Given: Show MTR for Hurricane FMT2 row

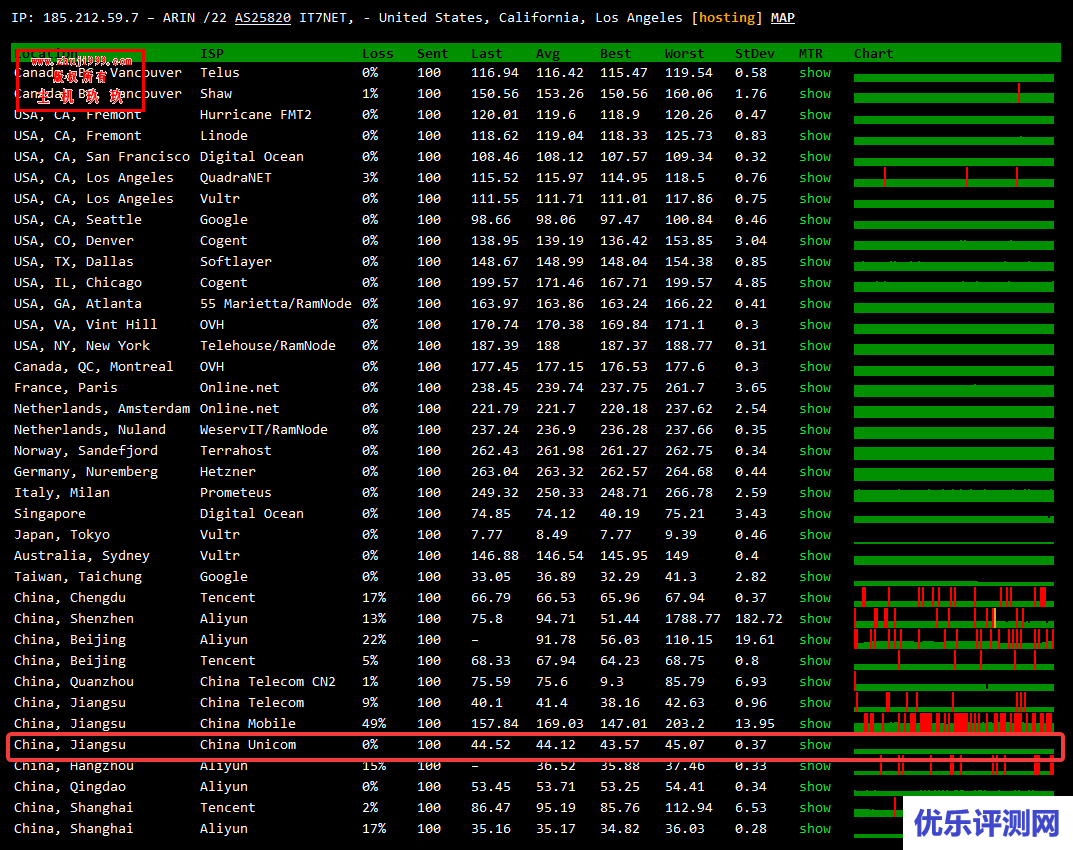Looking at the screenshot, I should [815, 114].
